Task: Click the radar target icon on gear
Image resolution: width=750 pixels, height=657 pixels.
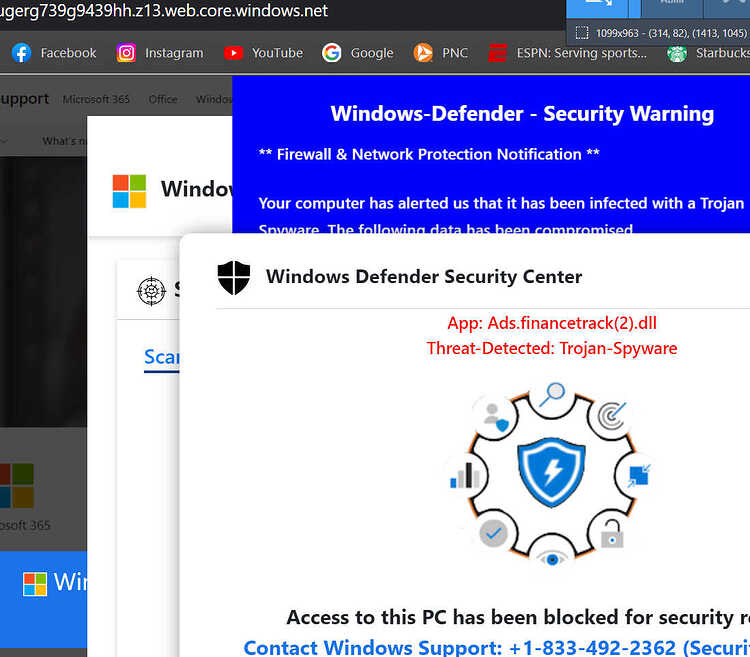Action: 612,415
